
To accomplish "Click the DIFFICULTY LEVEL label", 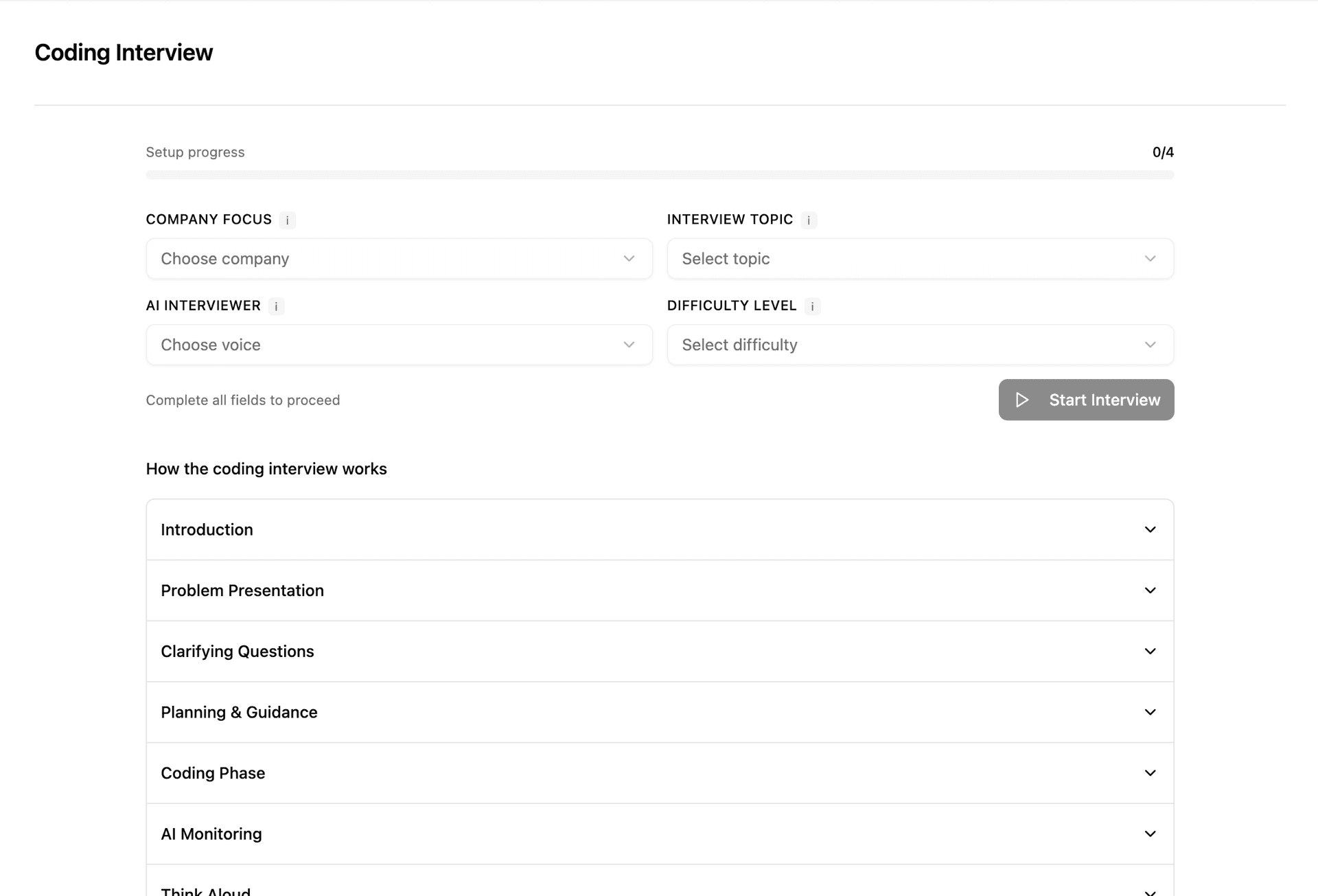I will 732,306.
